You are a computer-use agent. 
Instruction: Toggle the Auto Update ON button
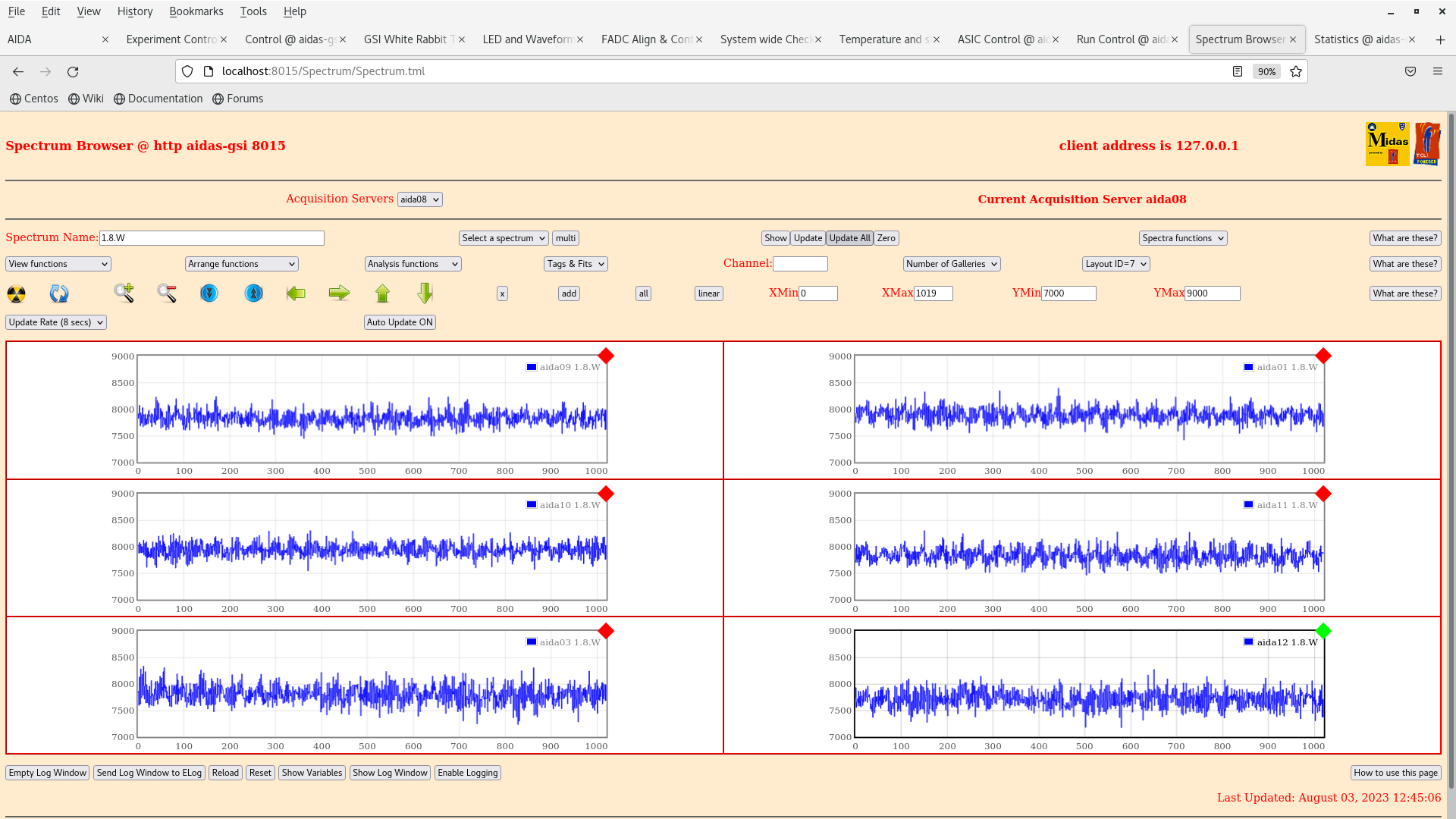click(x=400, y=322)
